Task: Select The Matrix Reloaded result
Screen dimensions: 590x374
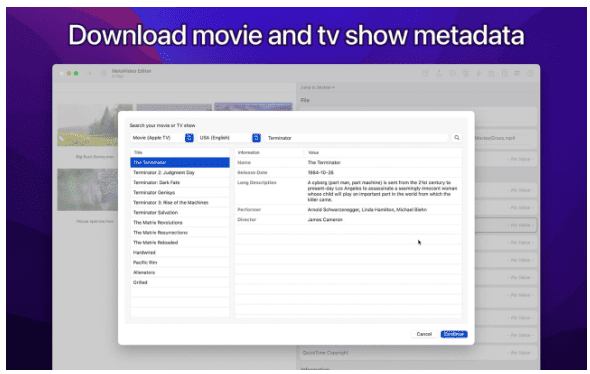Action: [x=180, y=242]
